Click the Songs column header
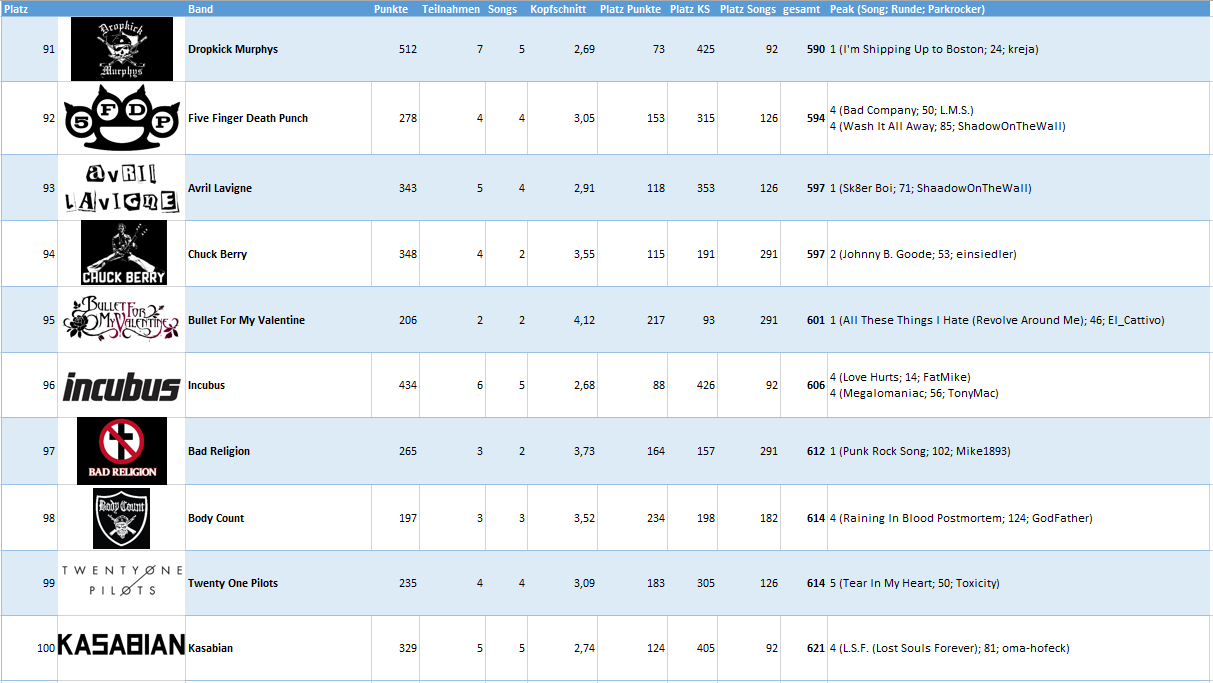 coord(503,9)
